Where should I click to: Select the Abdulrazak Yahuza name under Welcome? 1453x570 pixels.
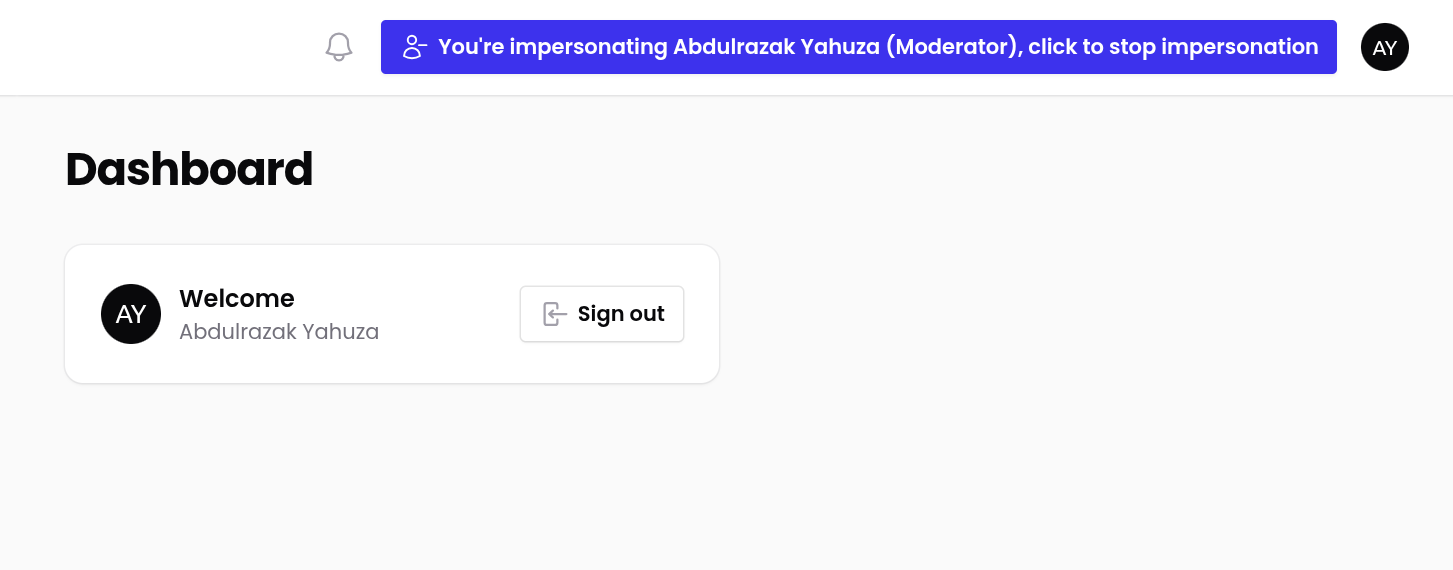click(279, 332)
